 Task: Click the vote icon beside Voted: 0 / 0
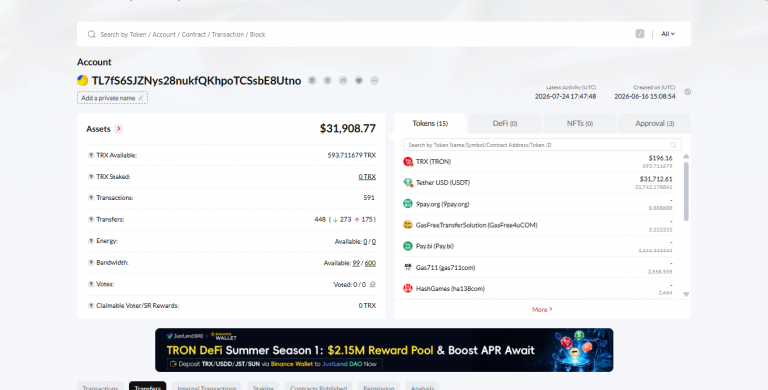[x=373, y=284]
